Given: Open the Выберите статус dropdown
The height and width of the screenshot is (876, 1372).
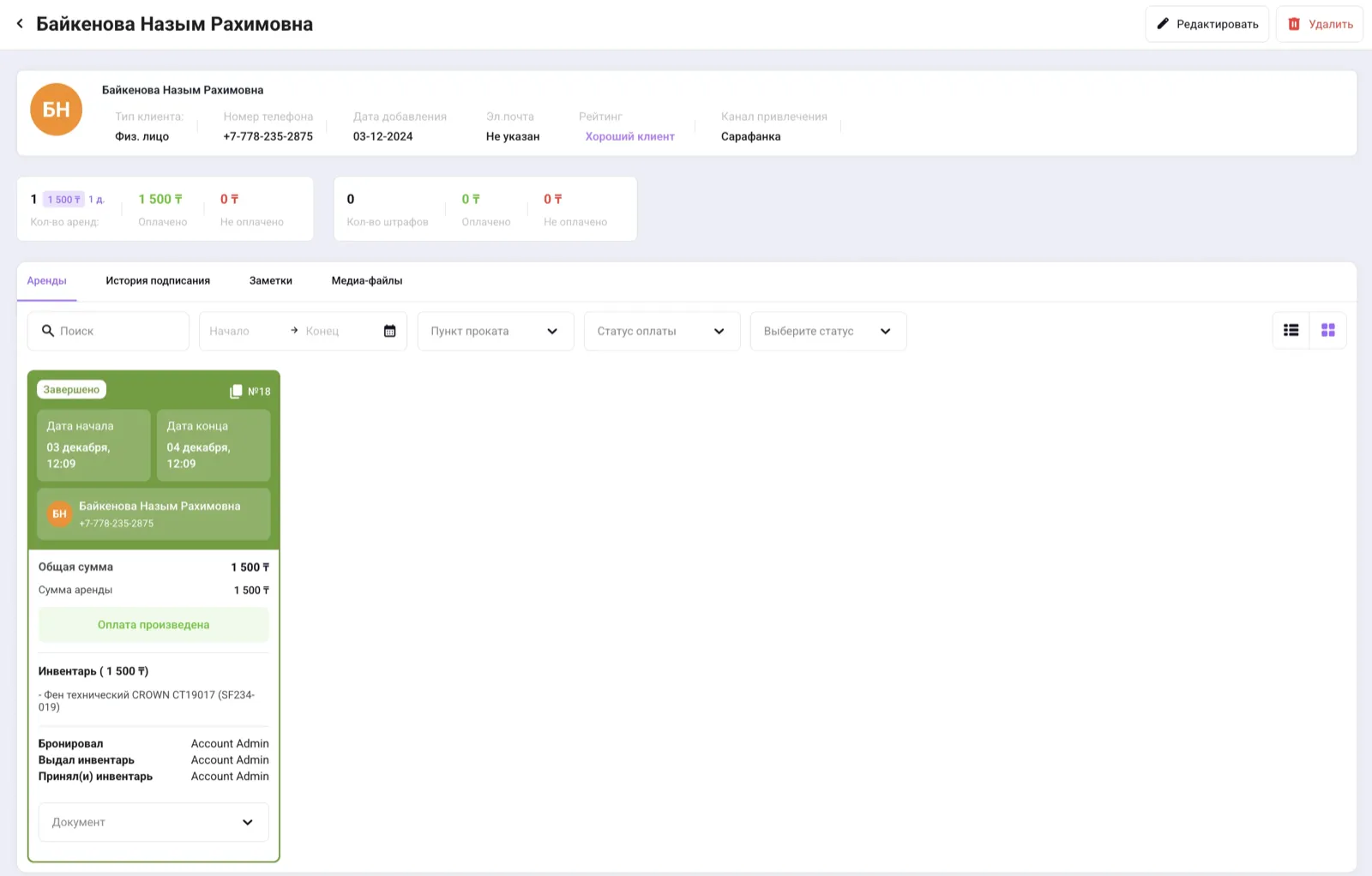Looking at the screenshot, I should [x=828, y=331].
